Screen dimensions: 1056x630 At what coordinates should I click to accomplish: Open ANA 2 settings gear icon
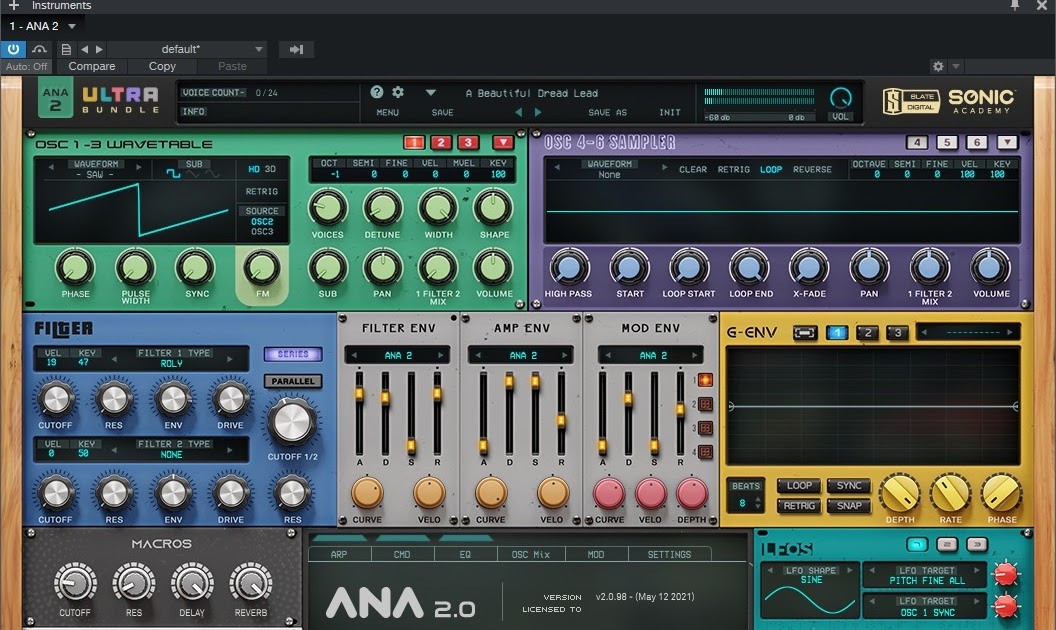click(x=398, y=92)
